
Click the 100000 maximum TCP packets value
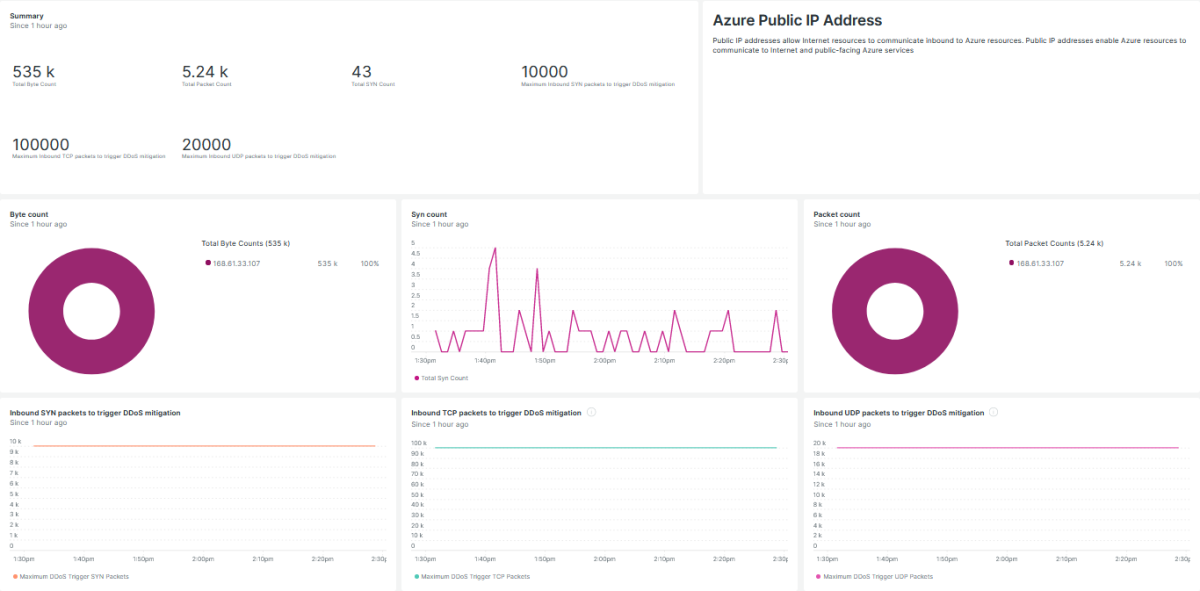(x=41, y=145)
